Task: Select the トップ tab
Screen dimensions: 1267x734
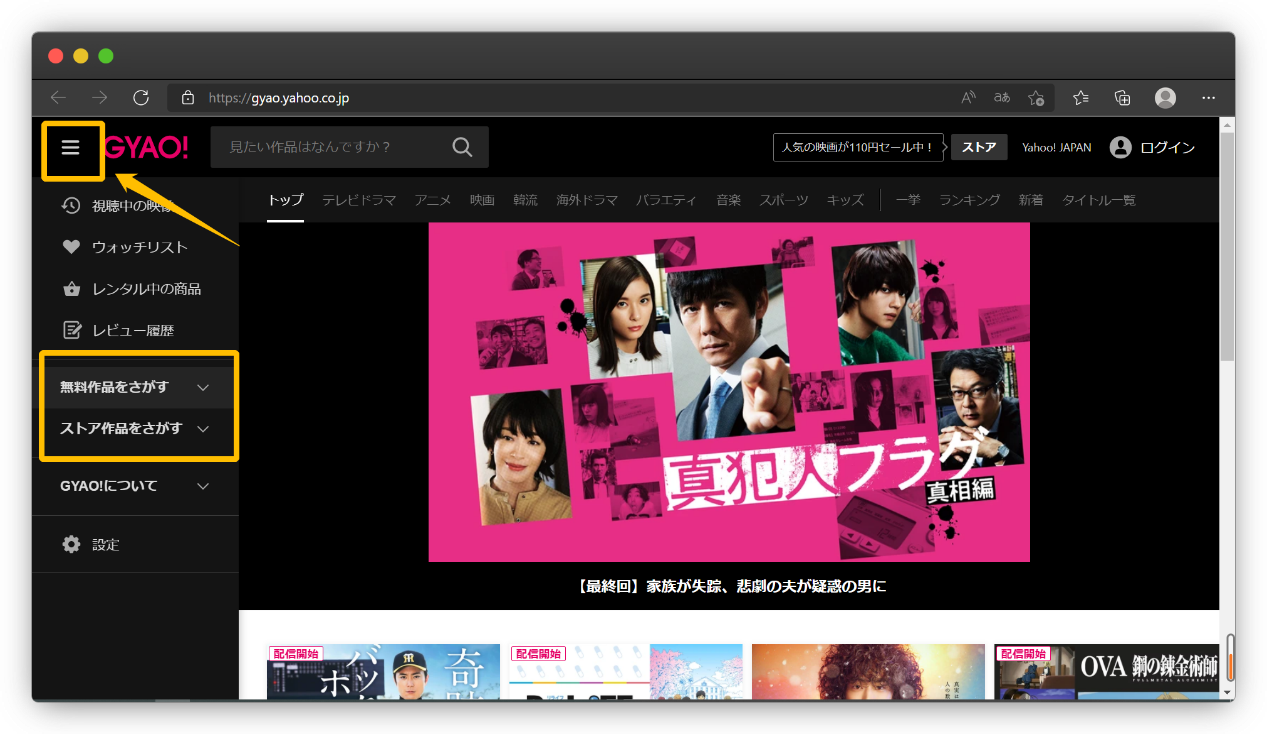Action: tap(285, 200)
